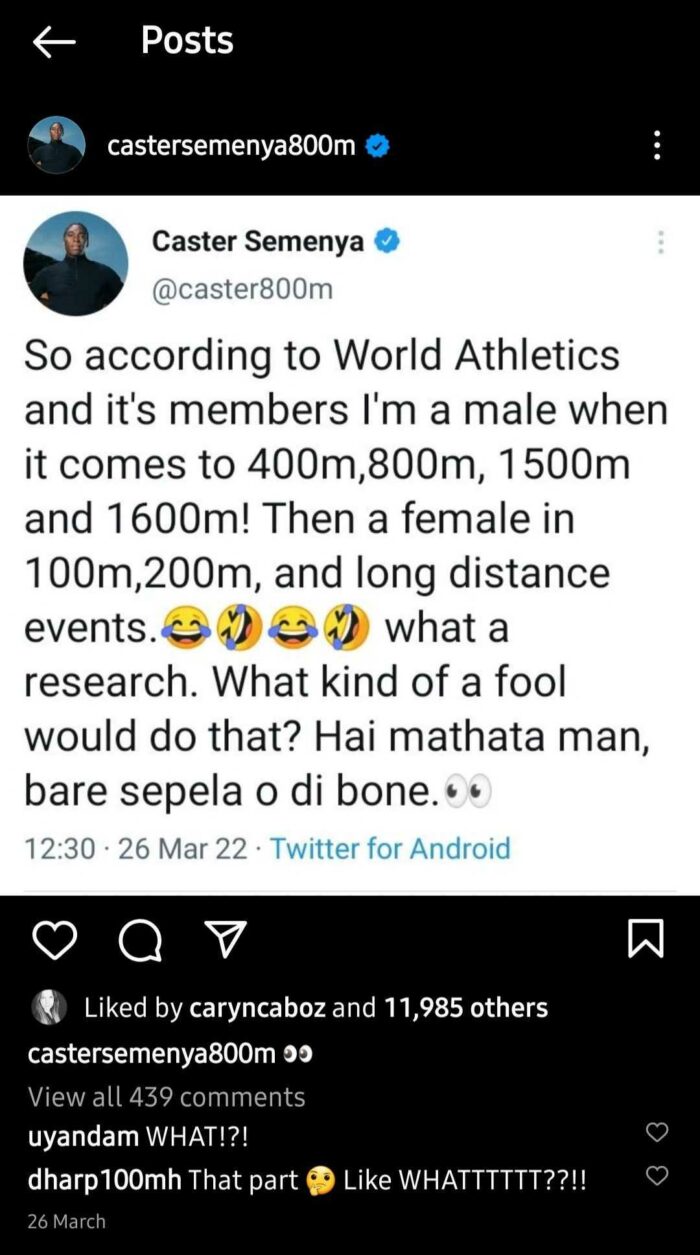Image resolution: width=700 pixels, height=1255 pixels.
Task: Open tweet's vertical dots menu
Action: click(660, 242)
